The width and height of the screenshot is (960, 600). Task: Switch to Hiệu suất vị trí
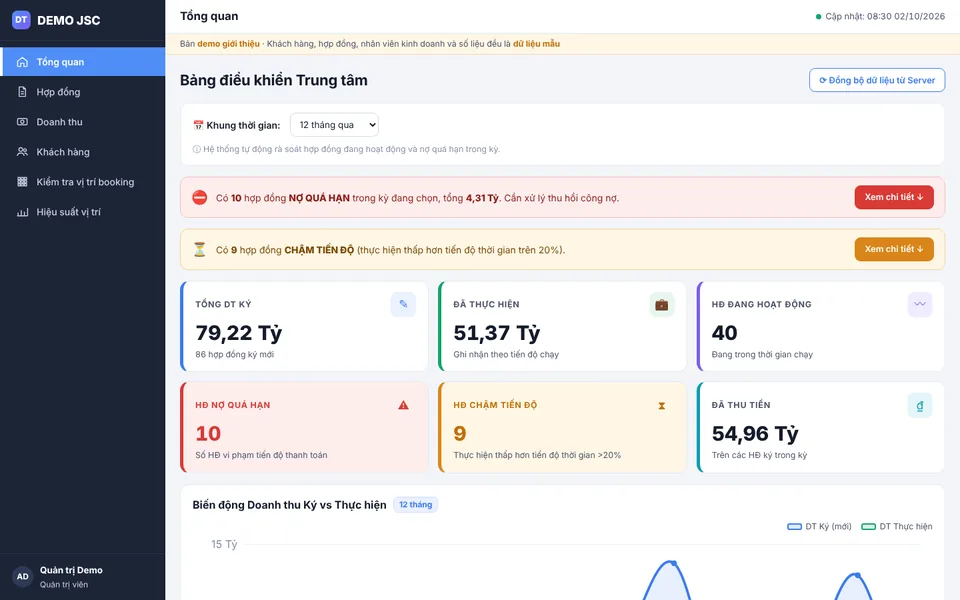tap(83, 212)
